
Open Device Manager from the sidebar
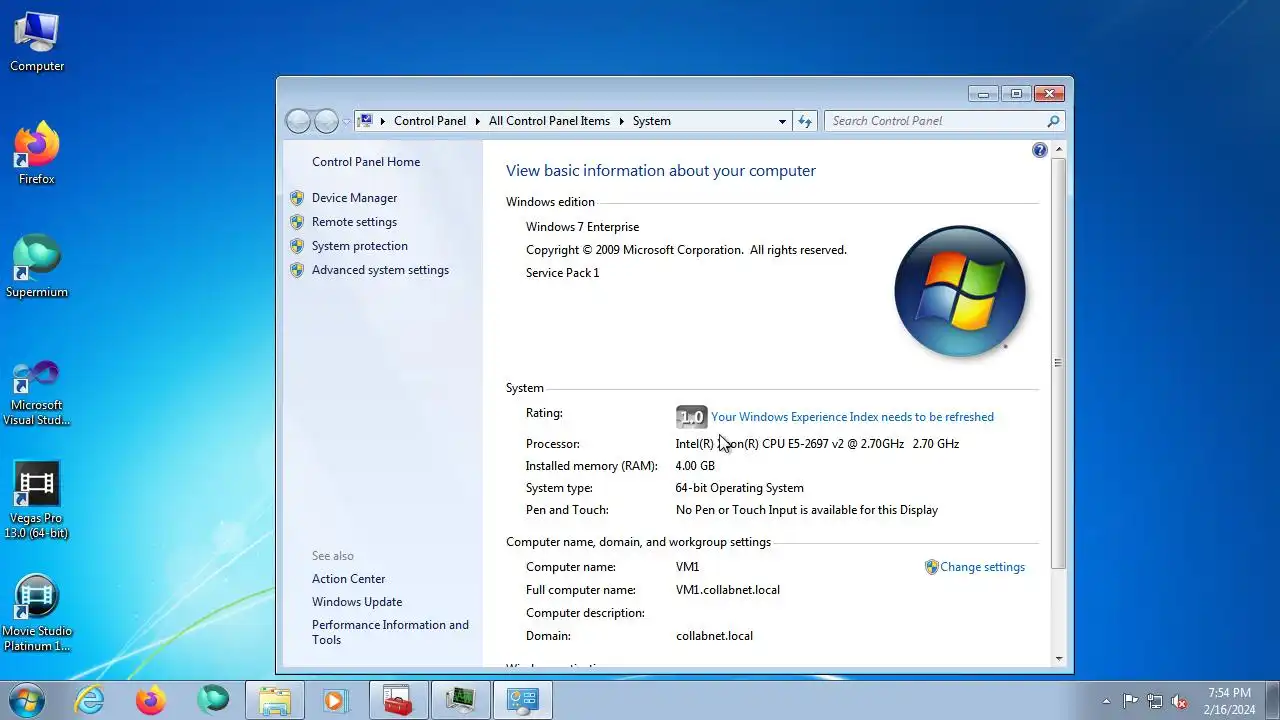(x=354, y=198)
